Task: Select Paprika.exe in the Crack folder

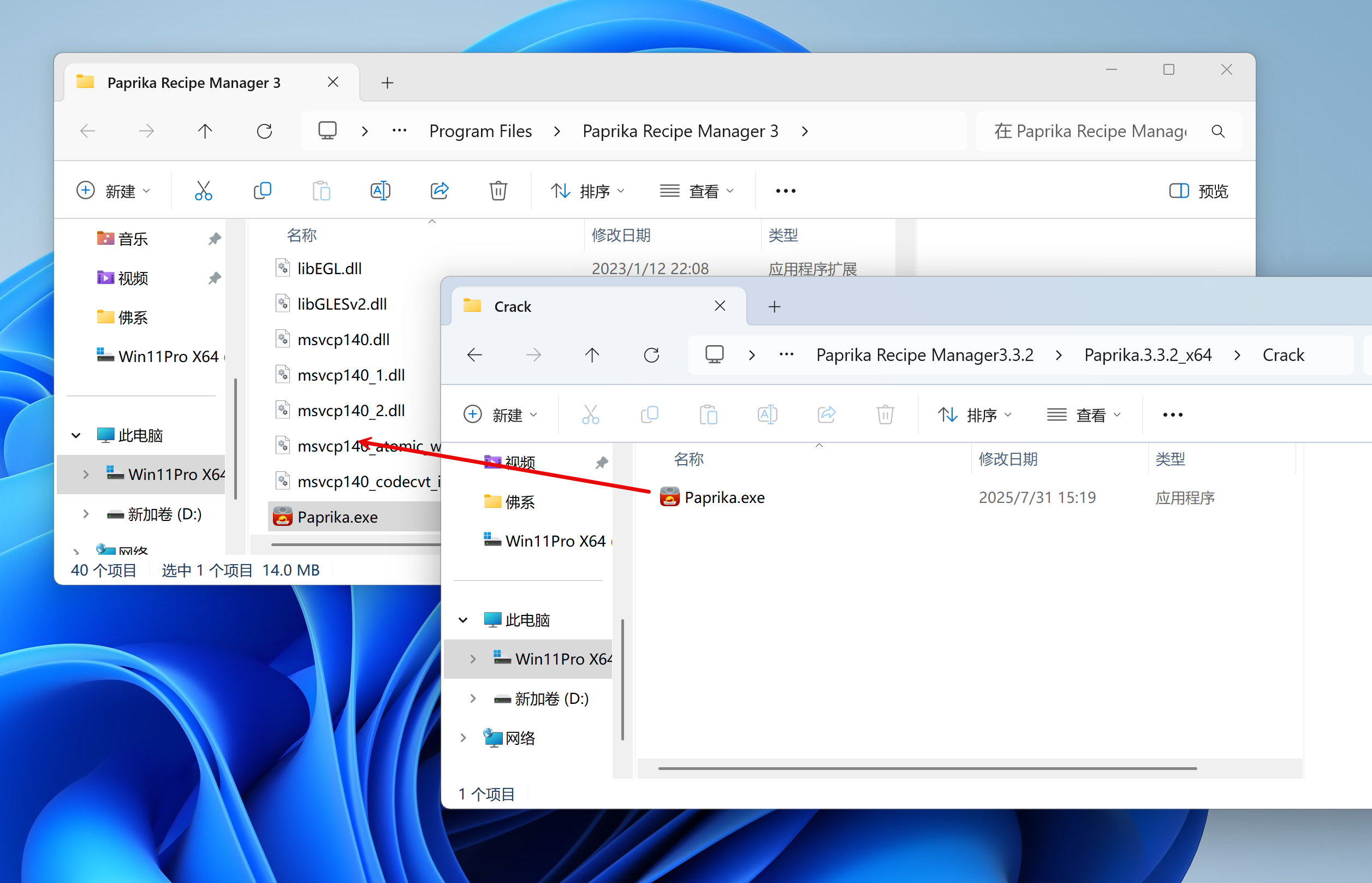Action: coord(724,497)
